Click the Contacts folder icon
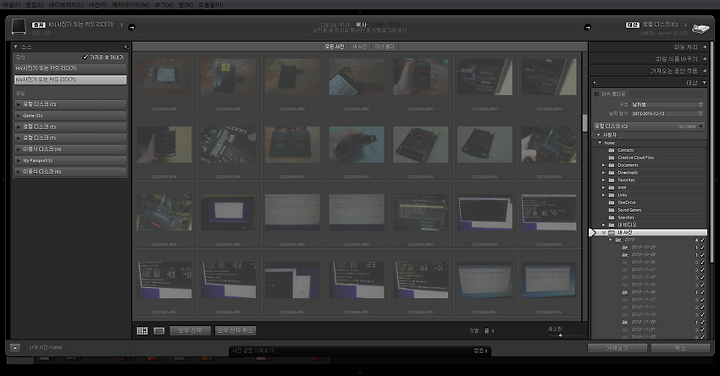720x376 pixels. point(611,150)
